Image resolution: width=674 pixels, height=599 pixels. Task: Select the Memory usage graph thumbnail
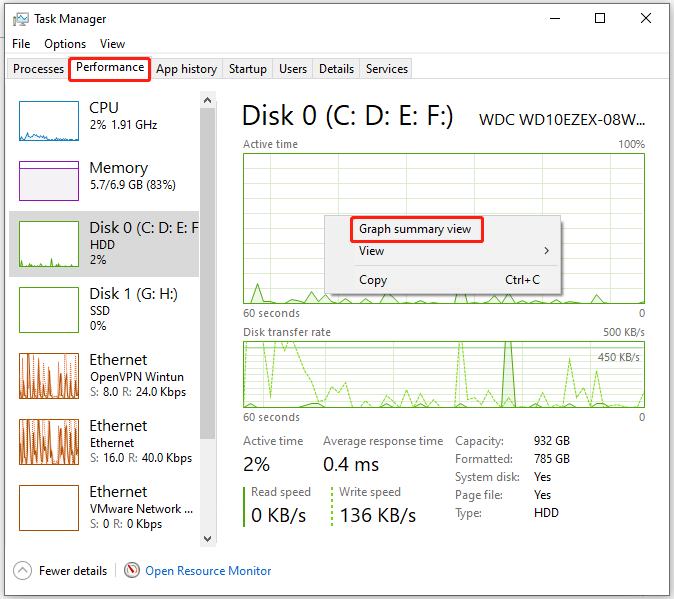pyautogui.click(x=49, y=181)
